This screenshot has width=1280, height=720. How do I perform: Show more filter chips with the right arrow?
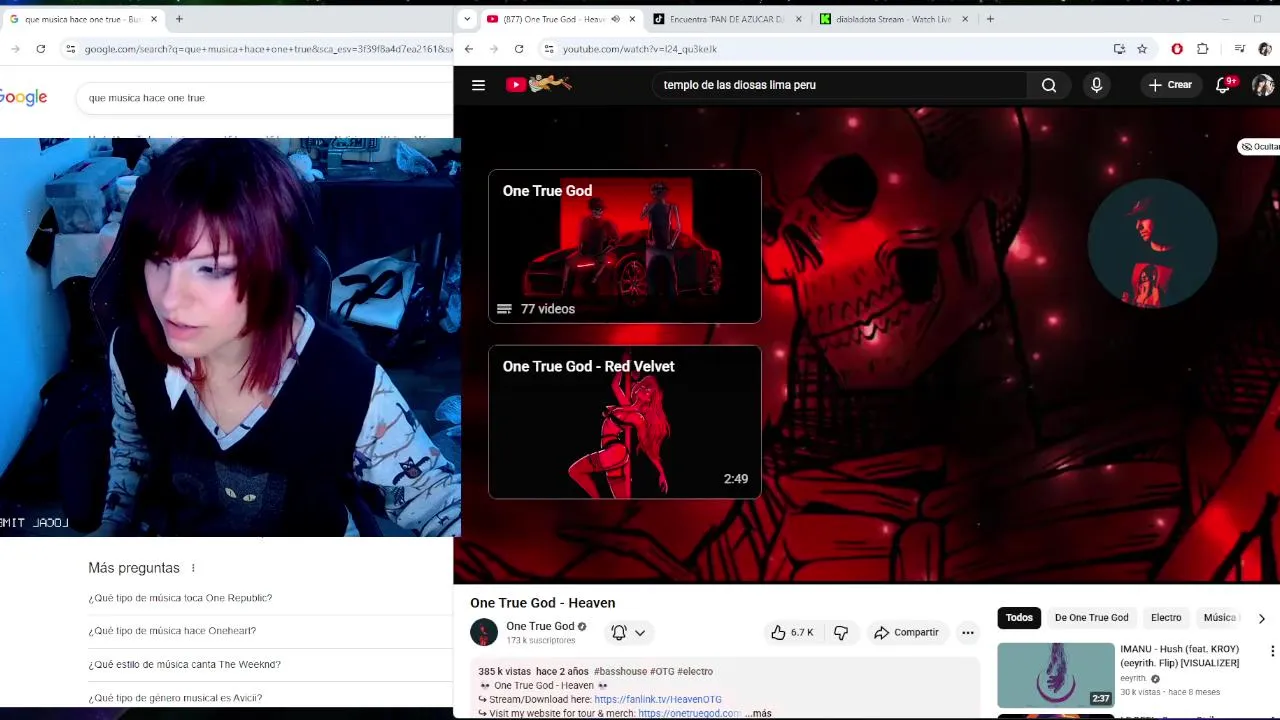pyautogui.click(x=1261, y=618)
